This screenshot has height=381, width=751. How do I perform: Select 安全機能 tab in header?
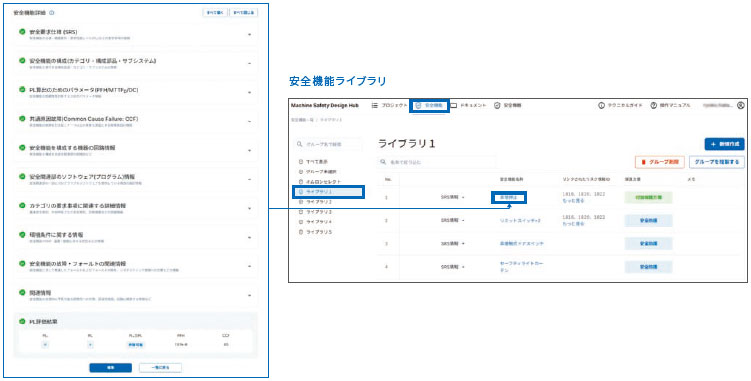(429, 105)
